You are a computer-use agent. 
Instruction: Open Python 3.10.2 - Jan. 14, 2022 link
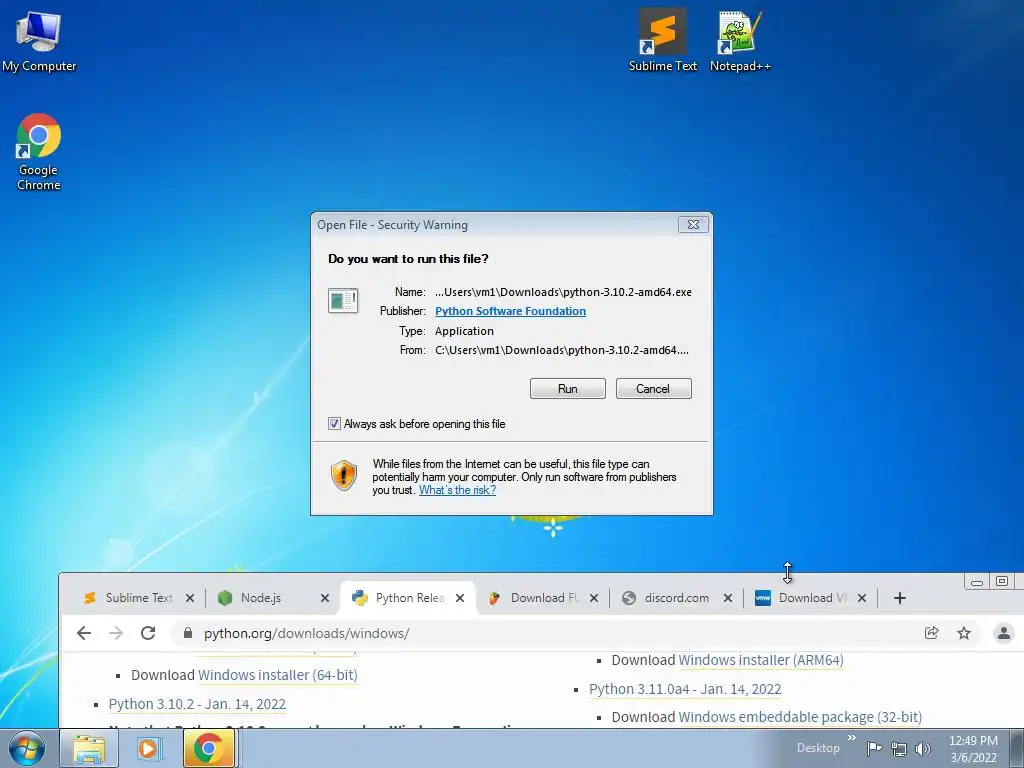[197, 704]
